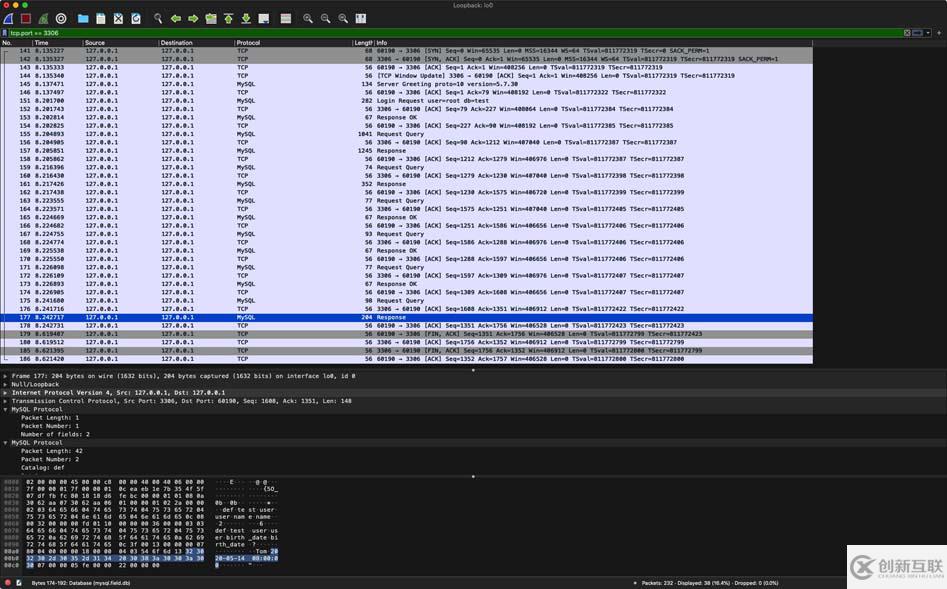The height and width of the screenshot is (589, 947).
Task: Click the ASCII text 'Tom' in bytes pane
Action: click(262, 552)
